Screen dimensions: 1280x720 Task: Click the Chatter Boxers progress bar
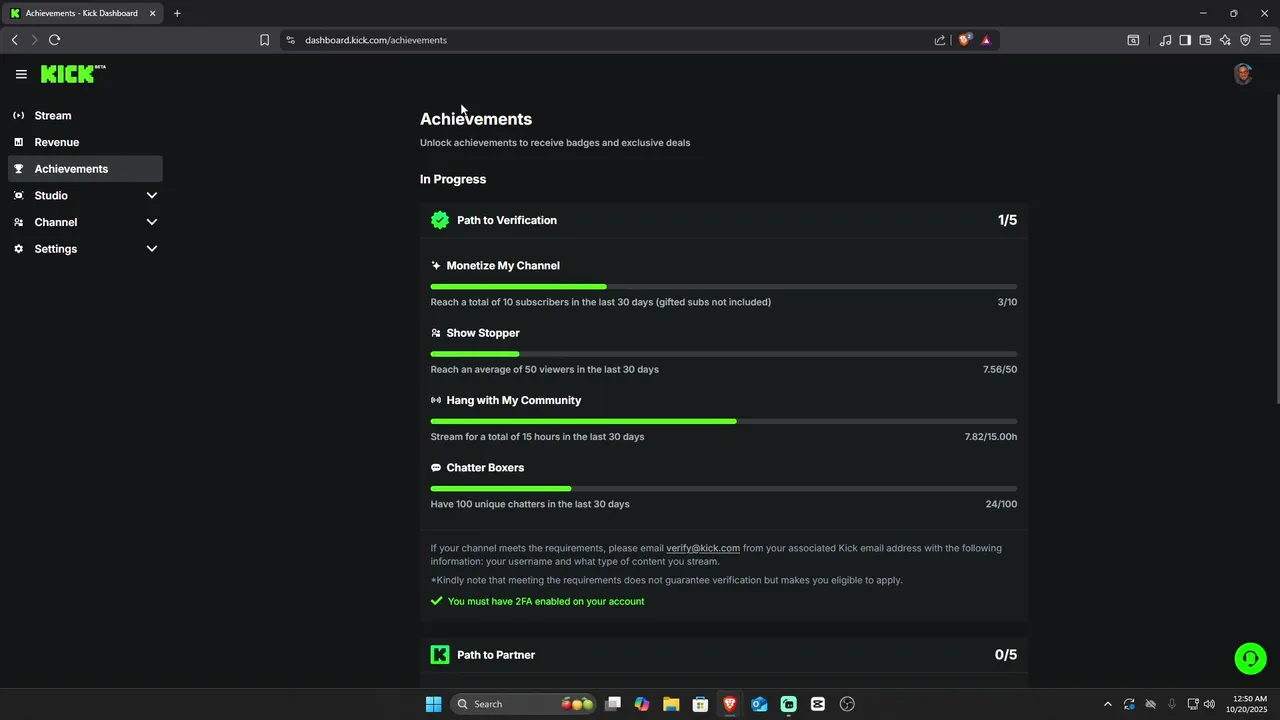pos(724,489)
